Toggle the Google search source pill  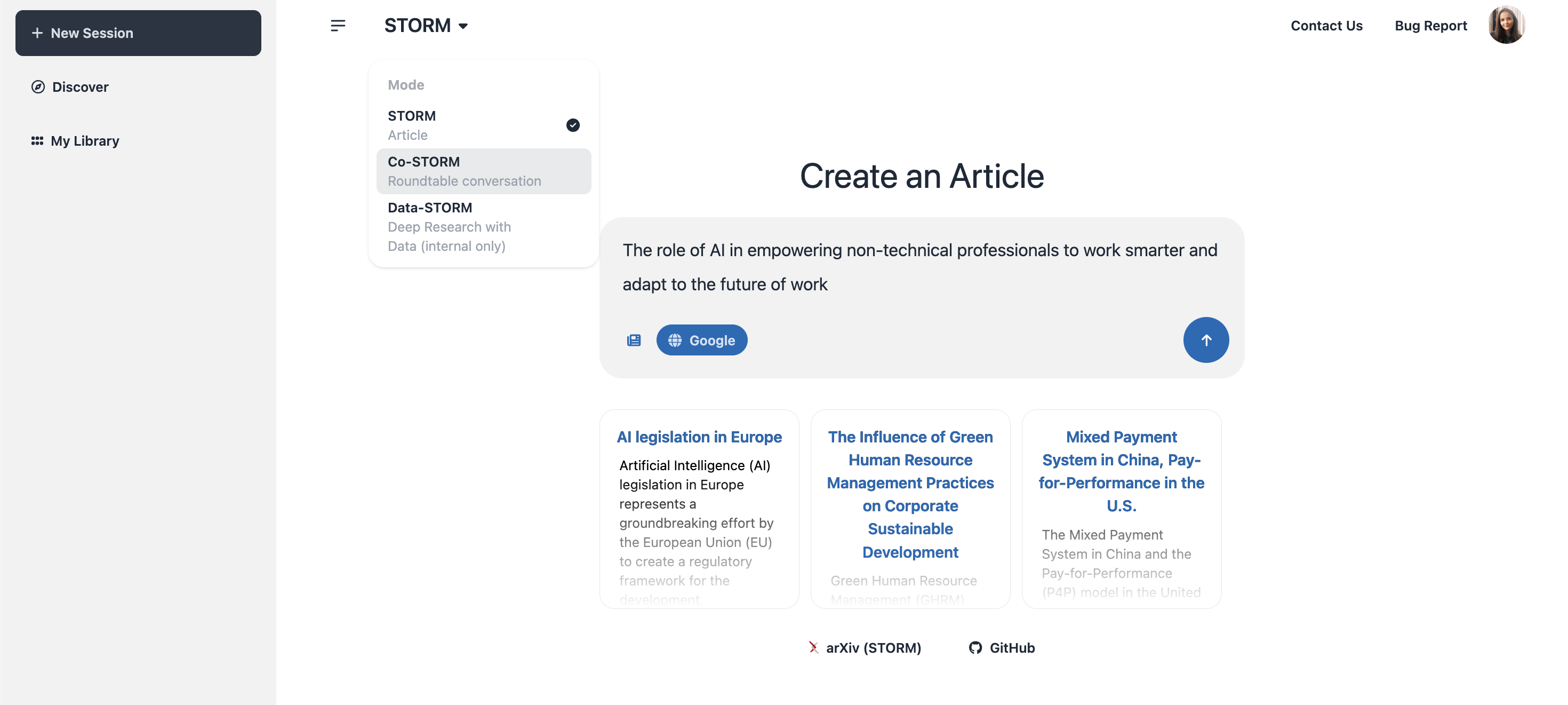coord(701,340)
